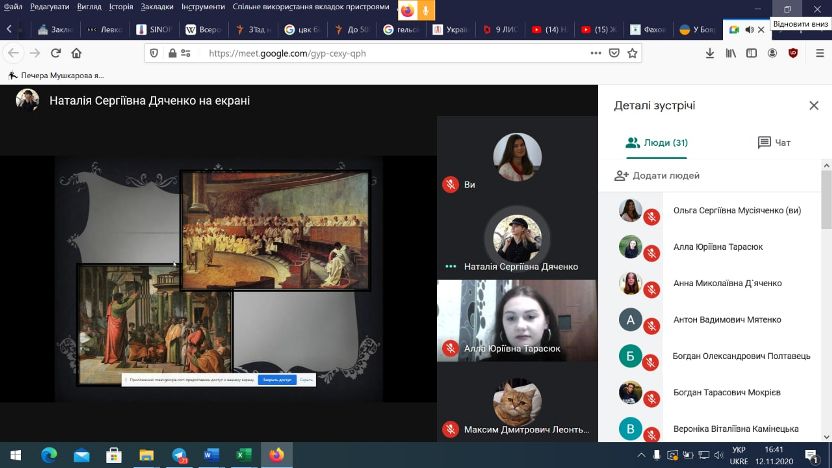Bookmark this page with the star
Viewport: 832px width, 468px height.
(x=632, y=53)
